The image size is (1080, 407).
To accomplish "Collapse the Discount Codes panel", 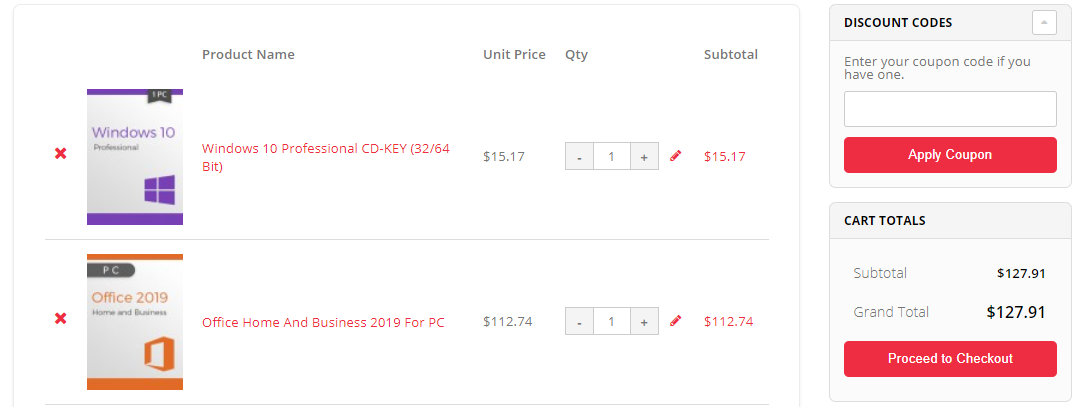I will pos(1044,22).
